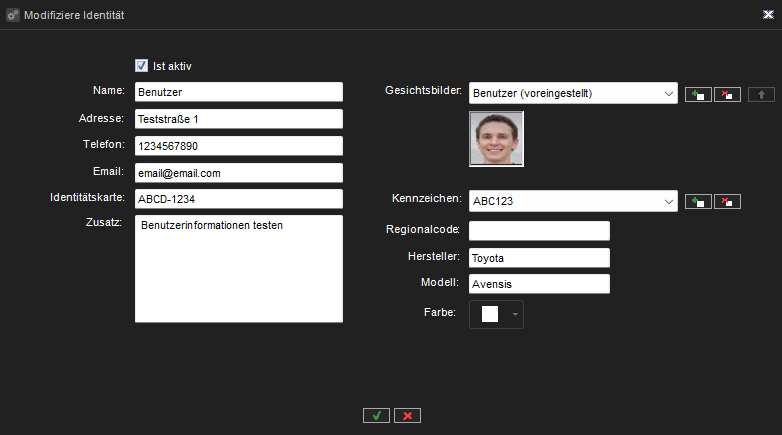782x435 pixels.
Task: Click the Hersteller field containing Toyota
Action: pyautogui.click(x=539, y=257)
